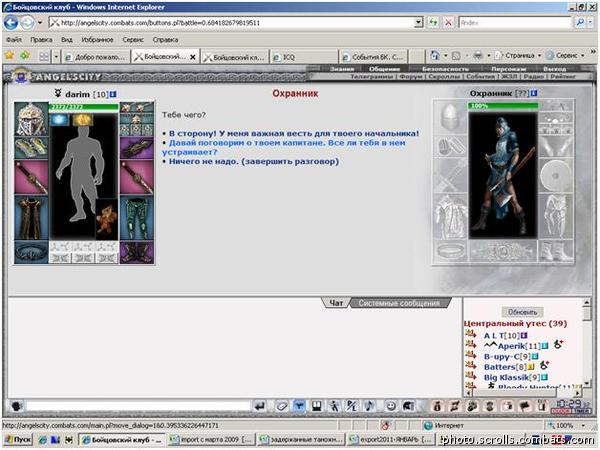This screenshot has width=600, height=450.
Task: Click the send message arrow icon
Action: point(260,406)
